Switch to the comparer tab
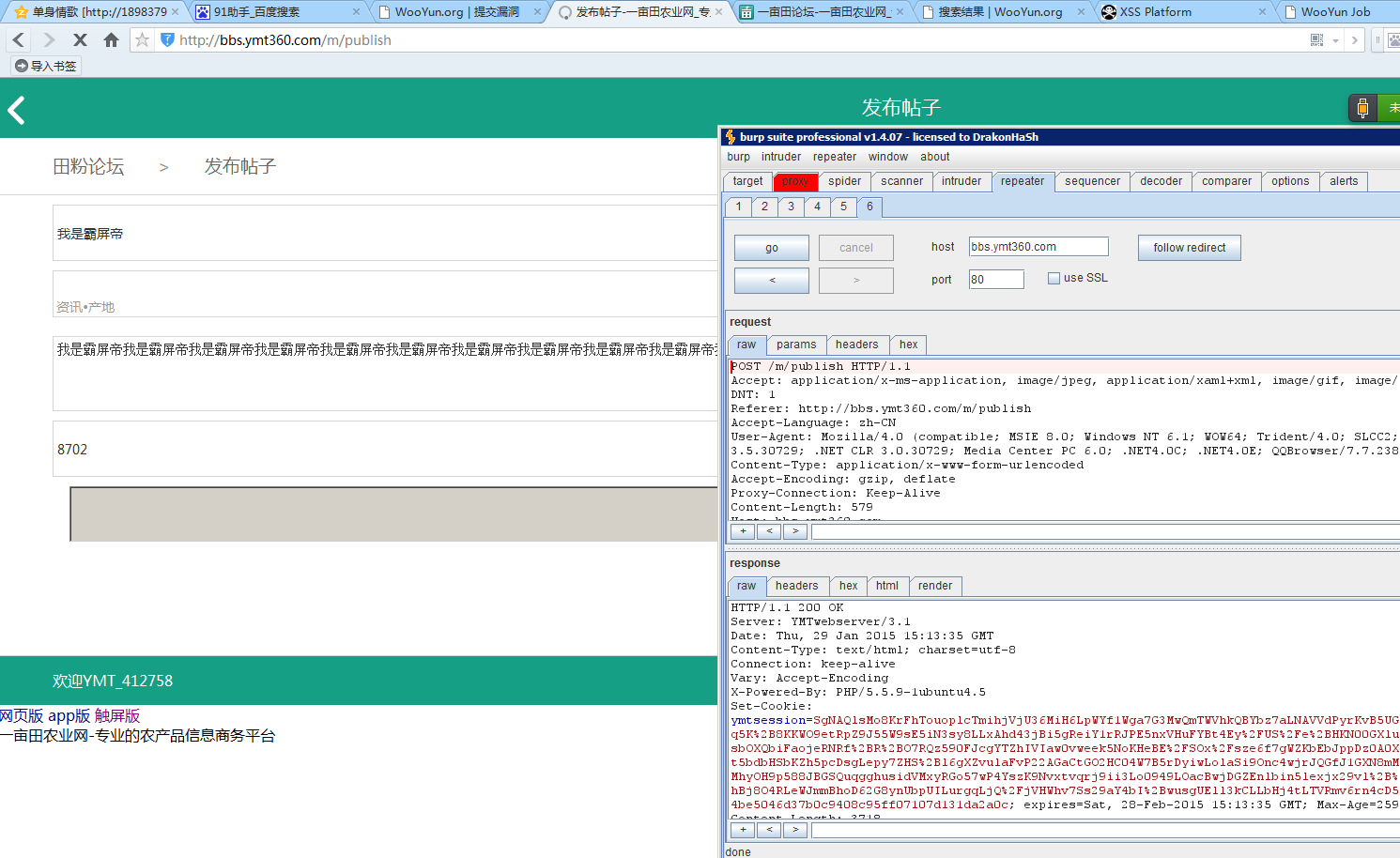 [x=1227, y=181]
